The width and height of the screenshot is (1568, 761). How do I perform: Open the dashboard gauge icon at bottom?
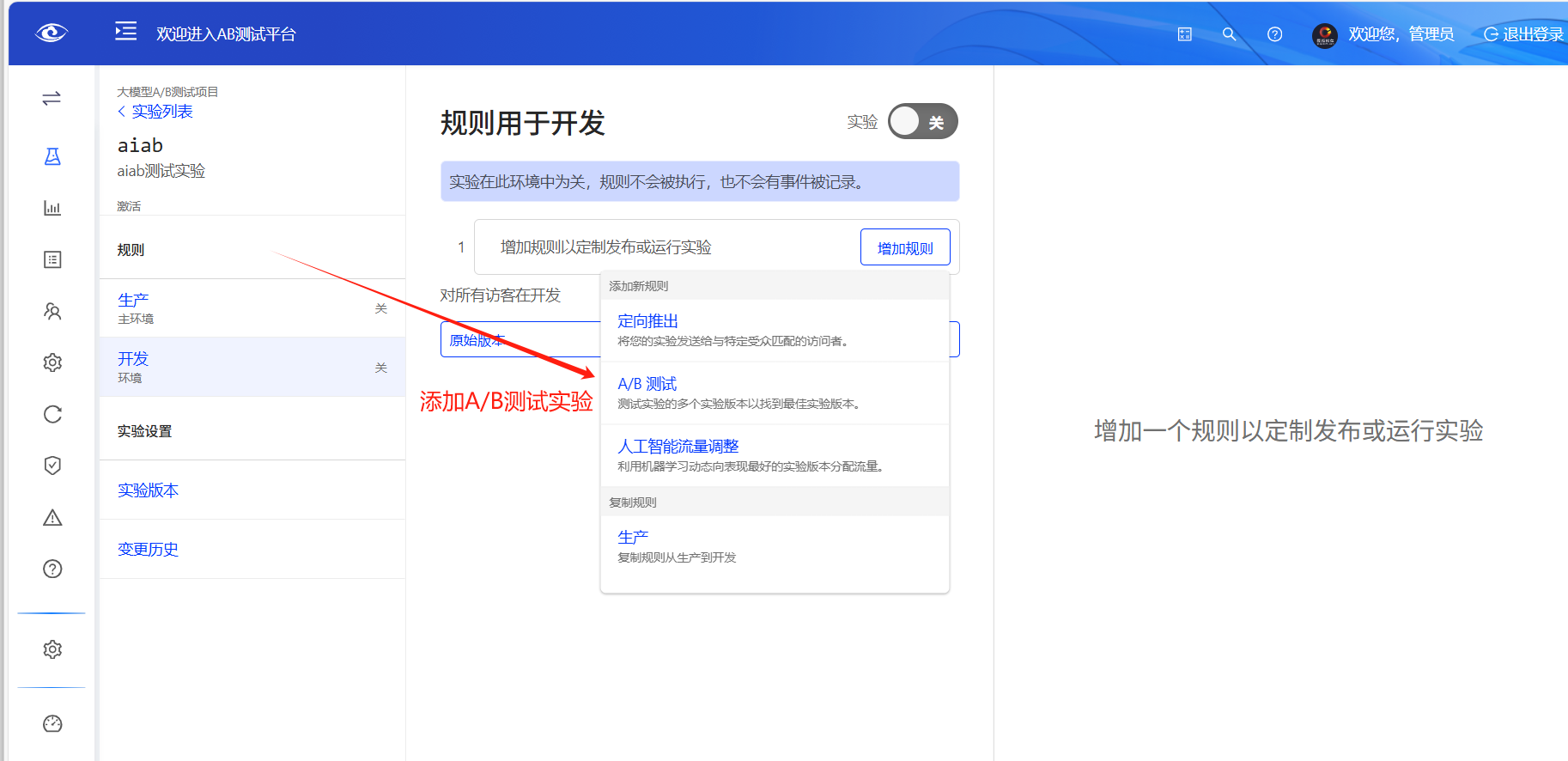(52, 723)
